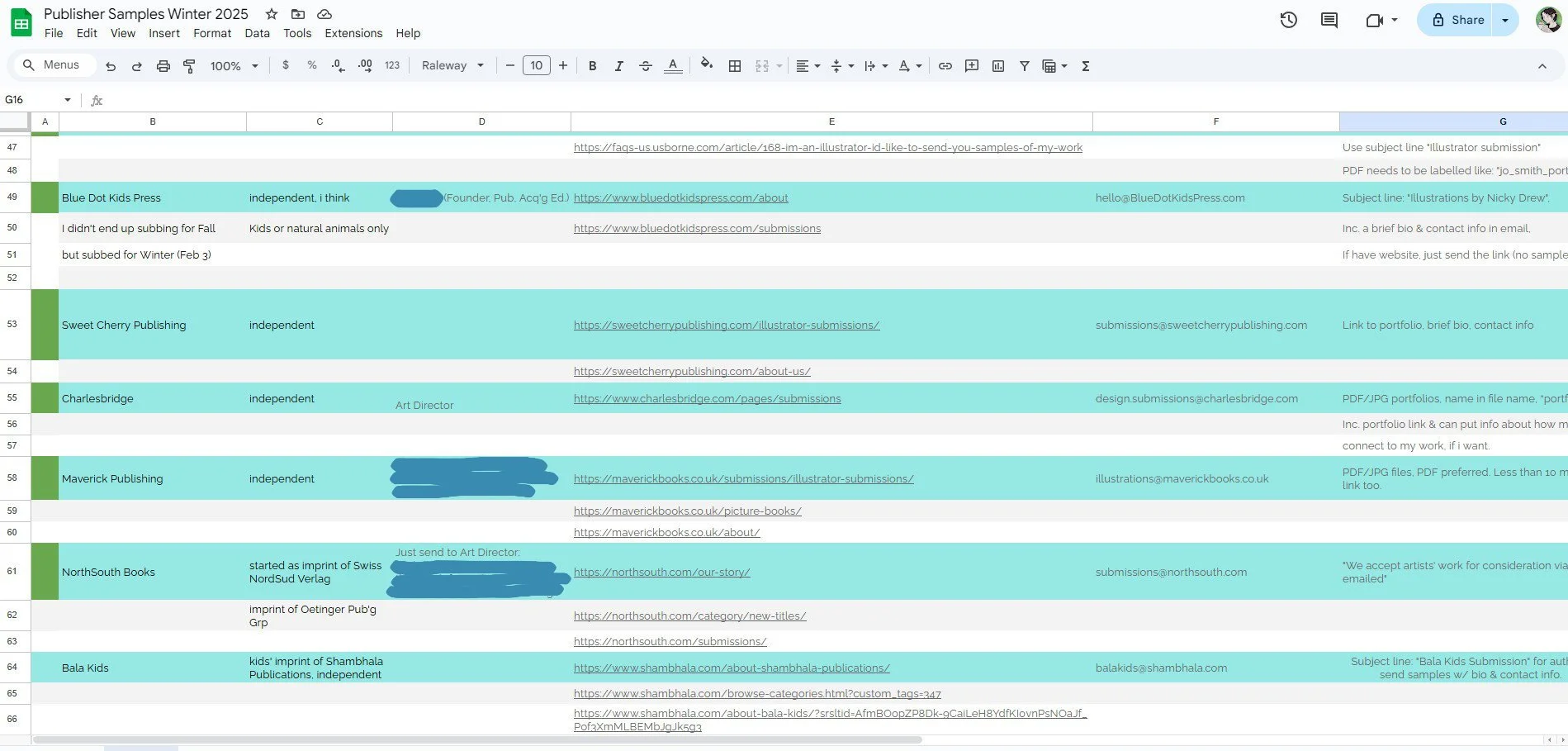
Task: Click the Insert comment icon
Action: [x=972, y=66]
